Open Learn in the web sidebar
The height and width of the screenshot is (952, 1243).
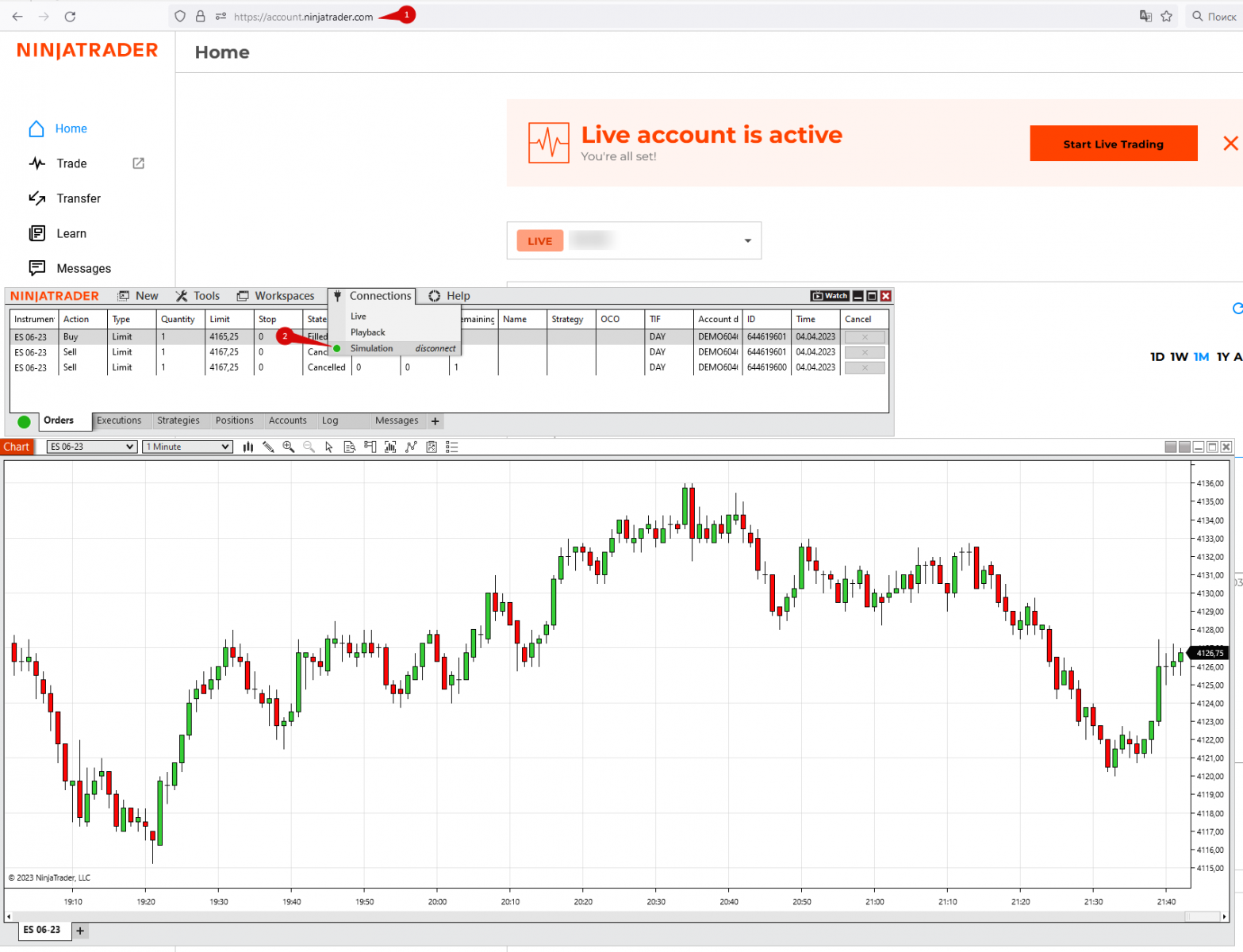point(58,233)
